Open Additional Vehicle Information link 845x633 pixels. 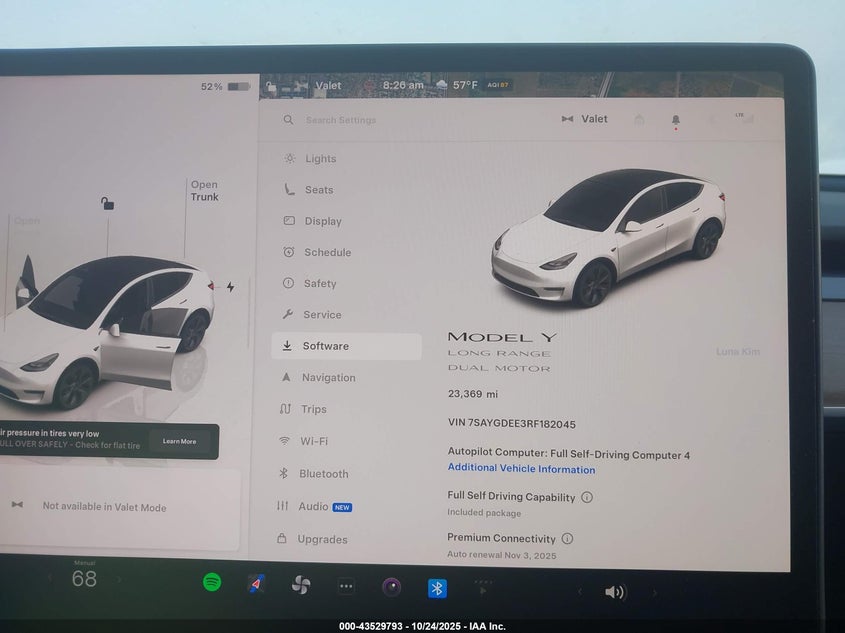(521, 469)
